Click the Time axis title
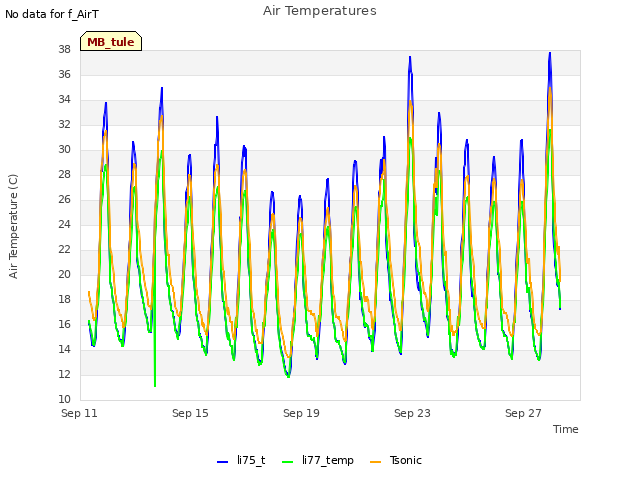This screenshot has height=480, width=640. click(x=566, y=429)
